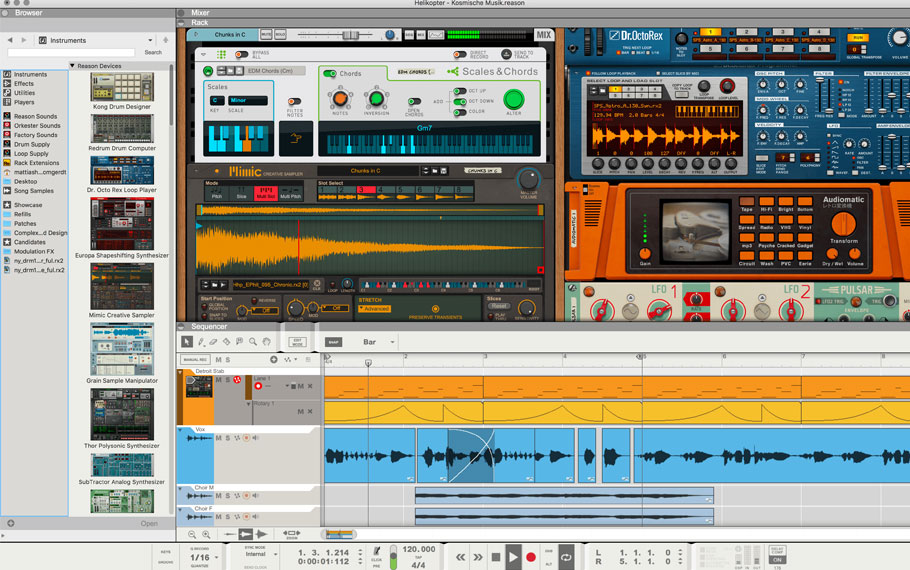Select the arrow selection tool in Sequencer
Screen dimensions: 910x570
tap(186, 342)
